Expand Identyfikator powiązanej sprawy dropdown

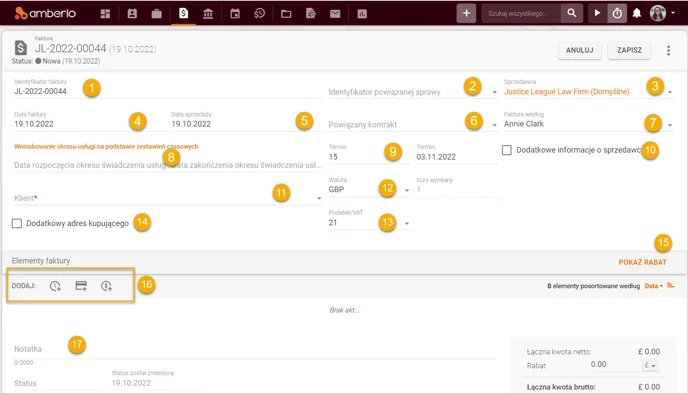(494, 92)
